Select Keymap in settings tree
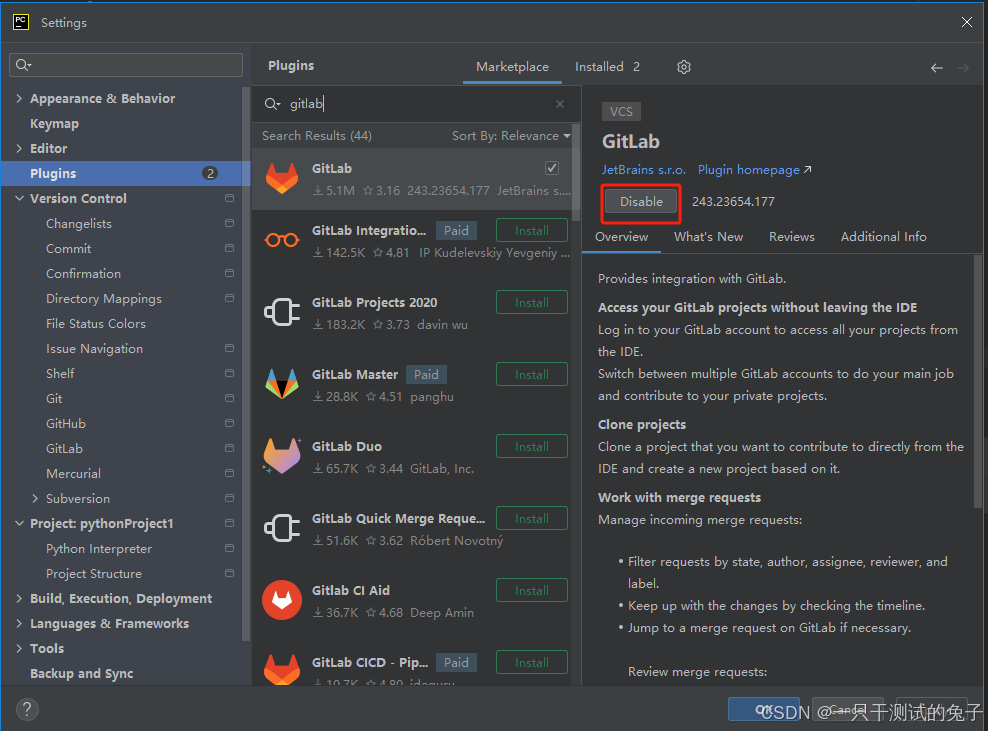This screenshot has height=731, width=988. click(x=54, y=124)
